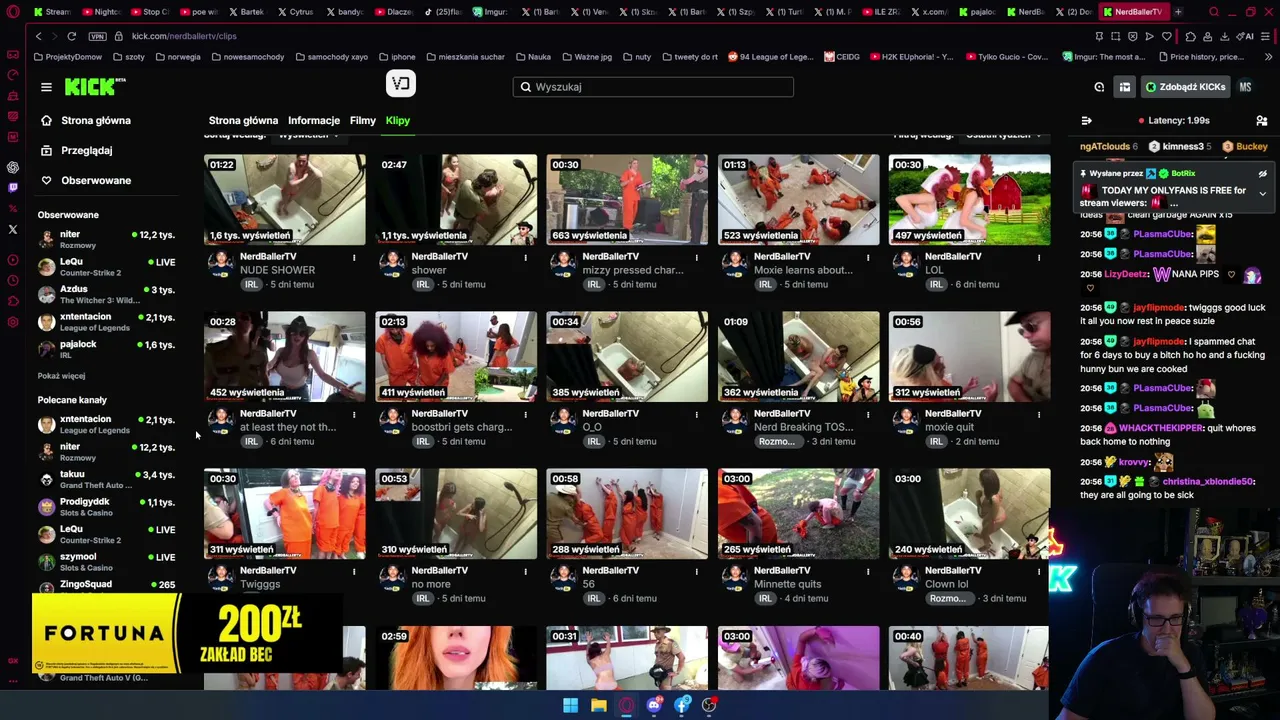The image size is (1280, 720).
Task: Switch to the Filmy tab
Action: tap(363, 121)
